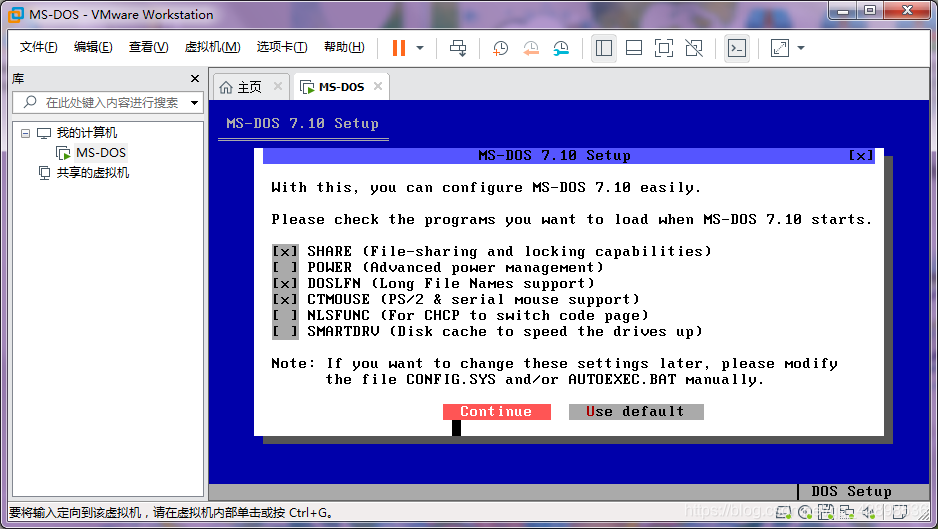Take a snapshot of this virtual machine
The height and width of the screenshot is (529, 938).
click(500, 48)
